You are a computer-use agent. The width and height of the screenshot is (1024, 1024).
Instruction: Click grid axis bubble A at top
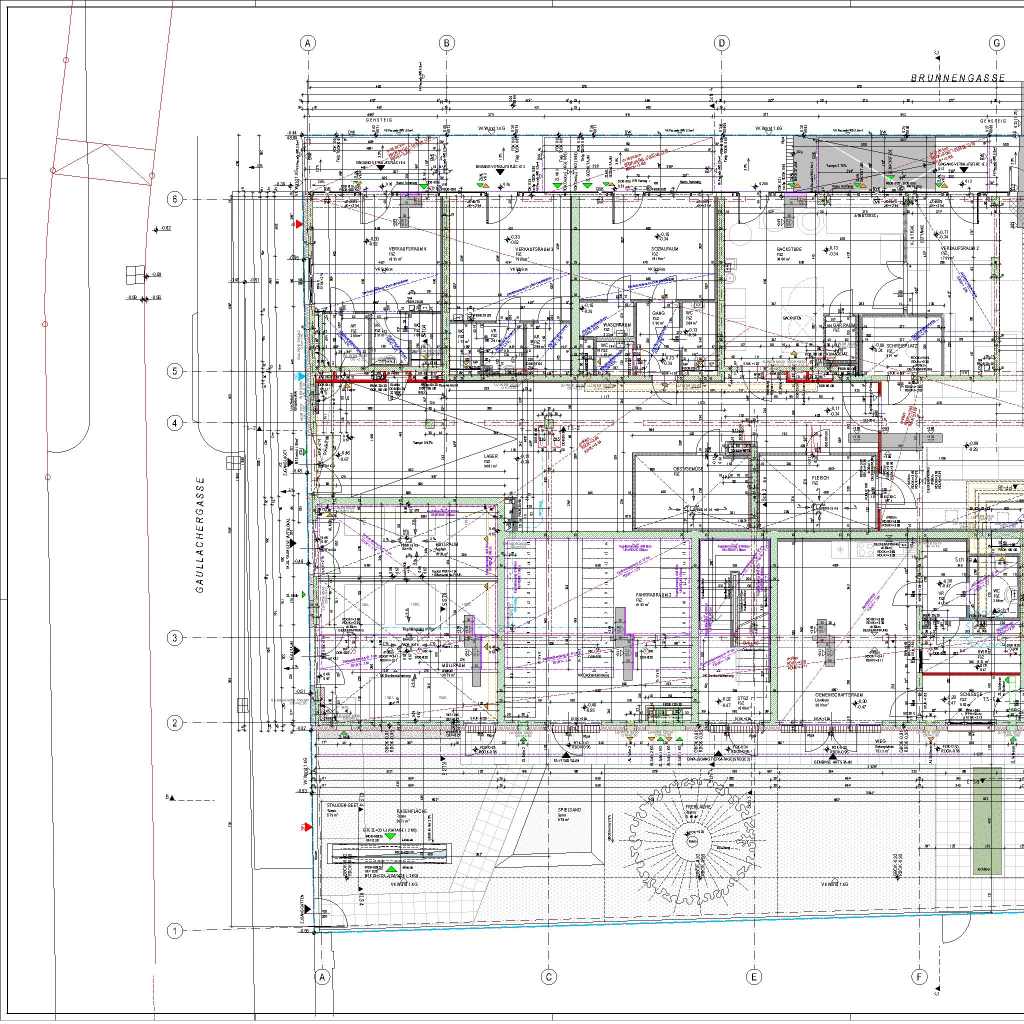point(308,43)
